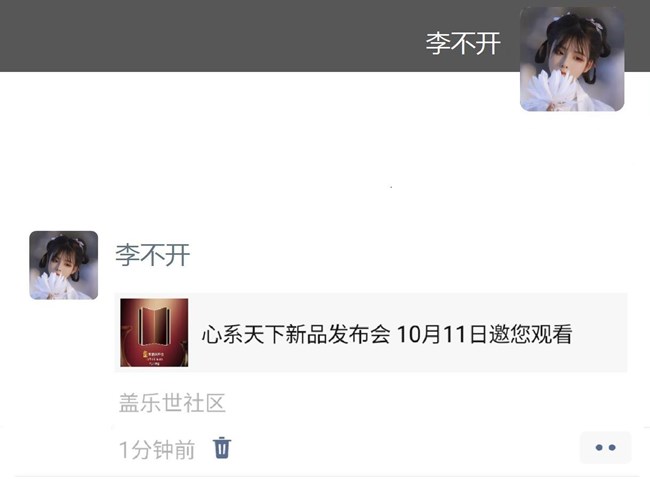This screenshot has height=483, width=650.
Task: Open the phone launch event card image
Action: (x=154, y=333)
